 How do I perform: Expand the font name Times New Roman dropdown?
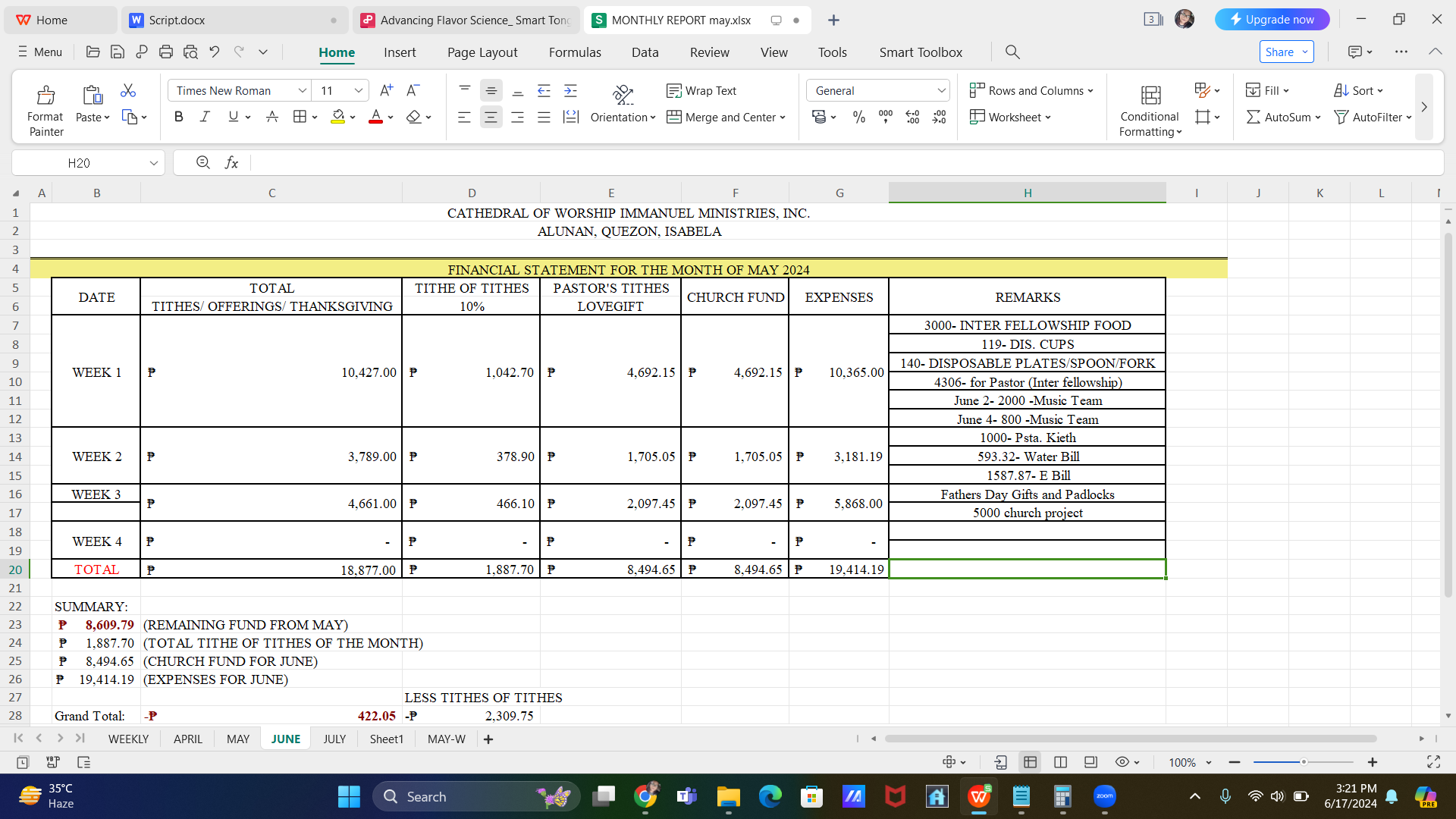pos(302,90)
